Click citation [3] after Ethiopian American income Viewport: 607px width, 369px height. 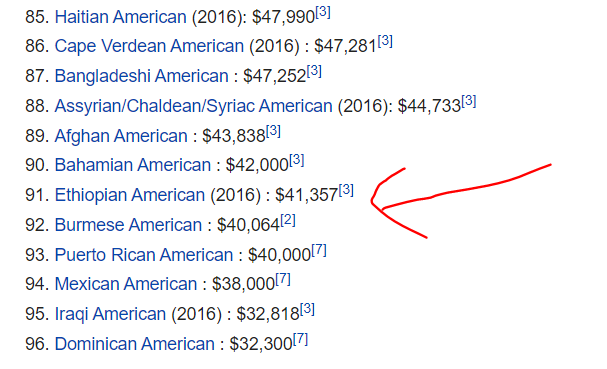tap(346, 191)
